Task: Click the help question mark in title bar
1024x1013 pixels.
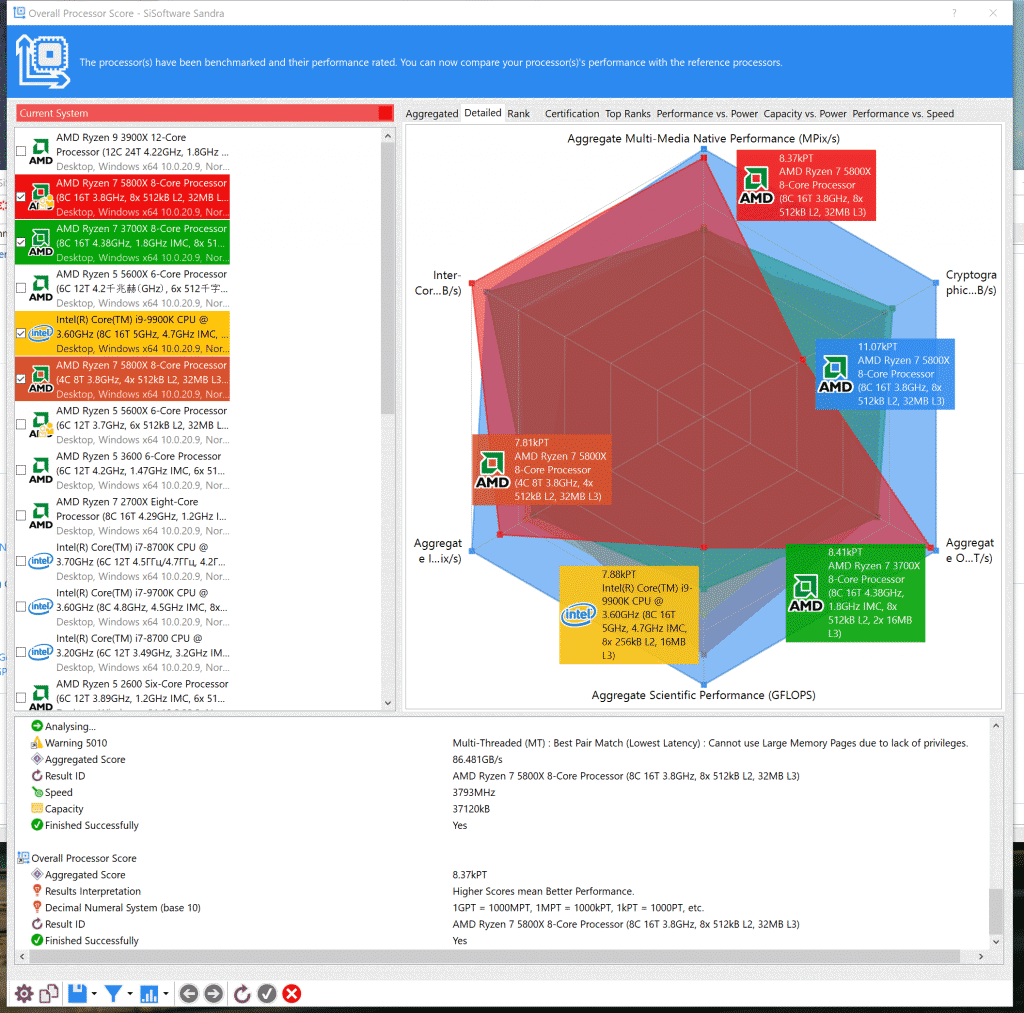Action: click(954, 13)
